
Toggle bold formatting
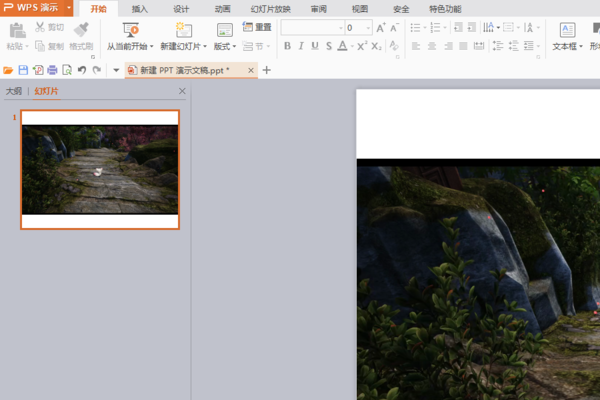(x=287, y=46)
